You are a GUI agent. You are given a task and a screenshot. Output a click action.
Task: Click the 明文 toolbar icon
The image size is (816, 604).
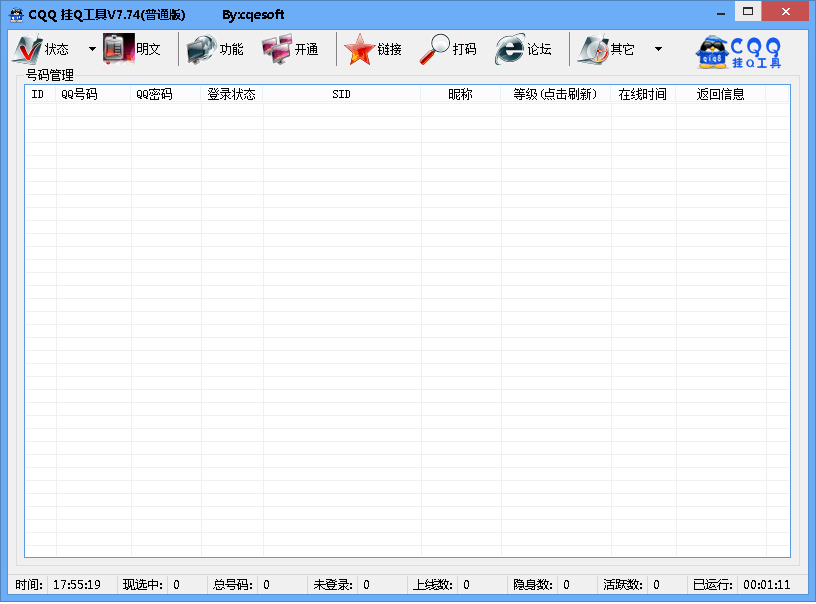point(119,49)
